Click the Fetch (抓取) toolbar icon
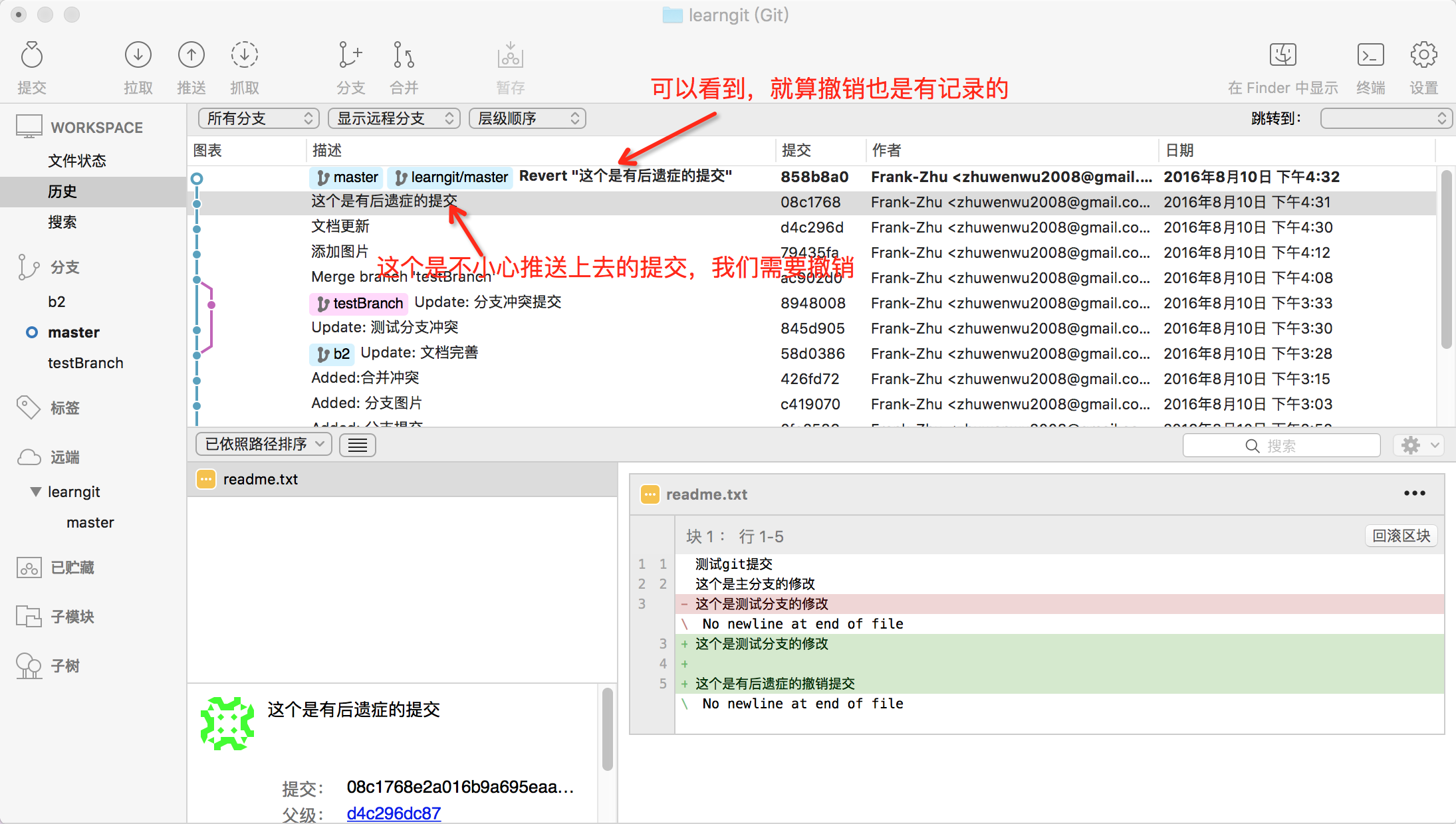Image resolution: width=1456 pixels, height=824 pixels. pos(245,56)
